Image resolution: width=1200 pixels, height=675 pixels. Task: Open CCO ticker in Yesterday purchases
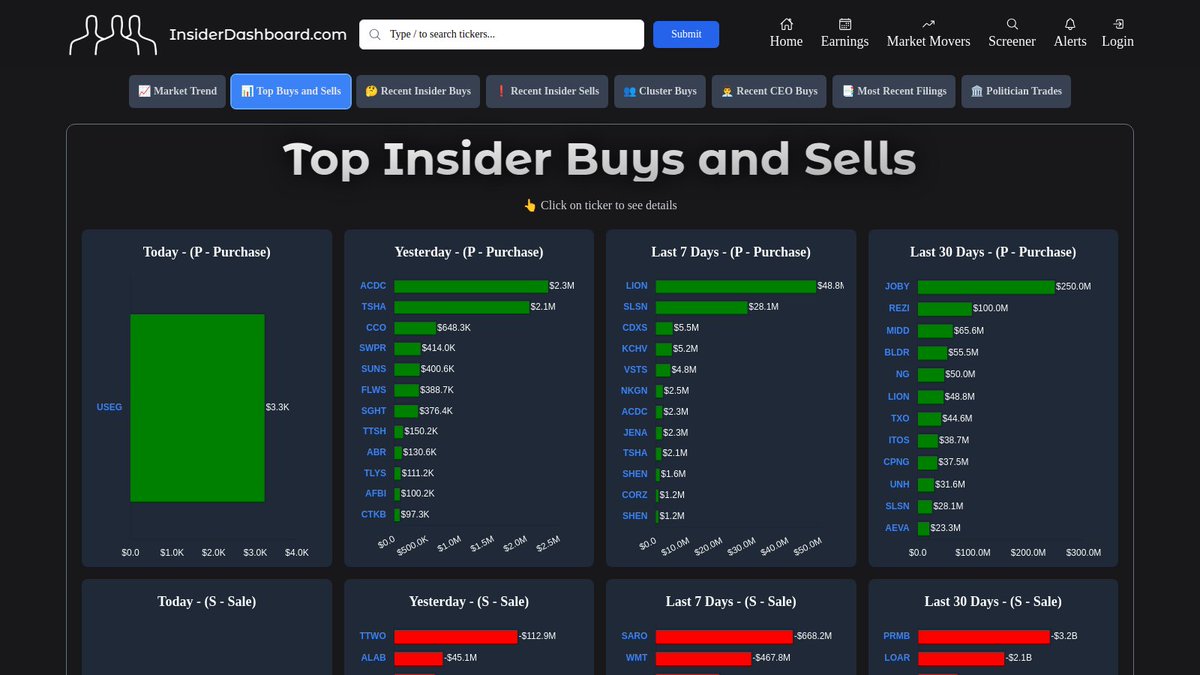[x=376, y=327]
